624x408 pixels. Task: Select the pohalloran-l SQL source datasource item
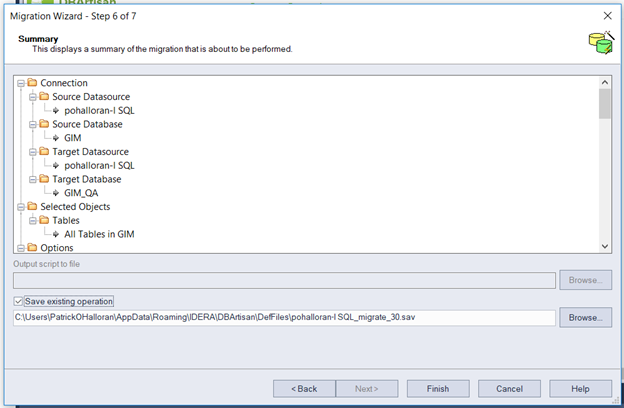99,110
